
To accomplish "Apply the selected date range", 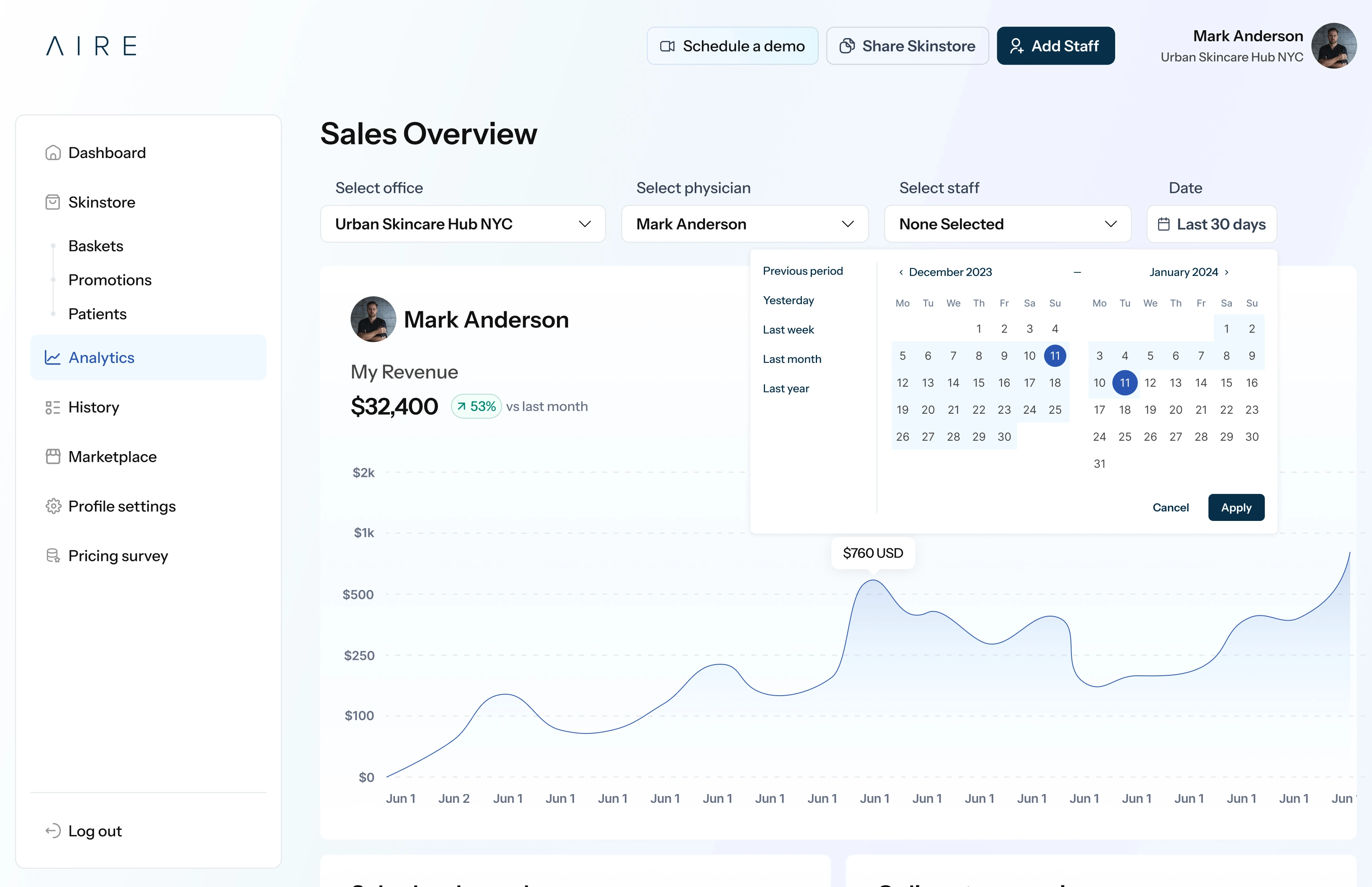I will pos(1236,507).
